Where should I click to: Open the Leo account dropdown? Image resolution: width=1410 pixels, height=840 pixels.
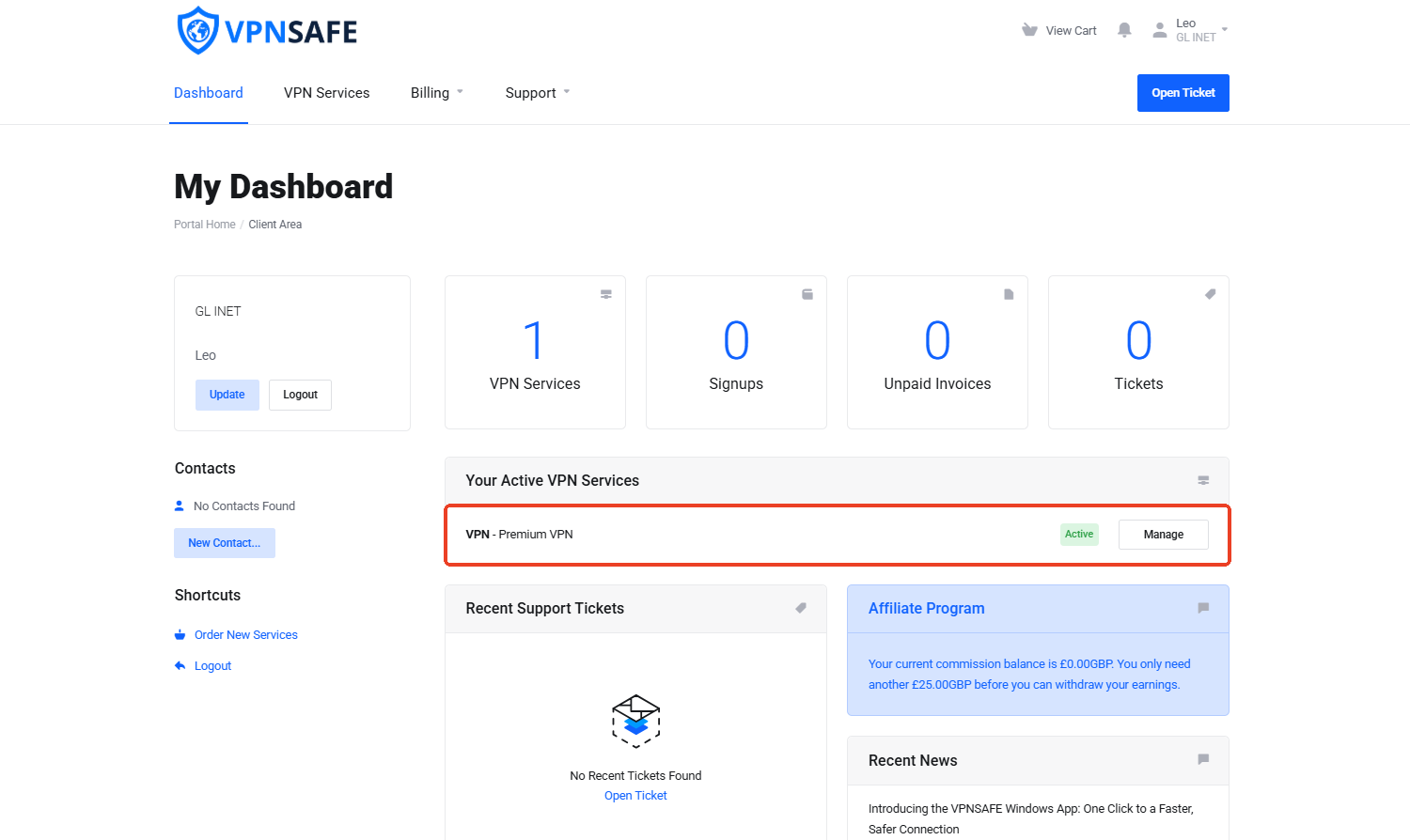(1191, 30)
